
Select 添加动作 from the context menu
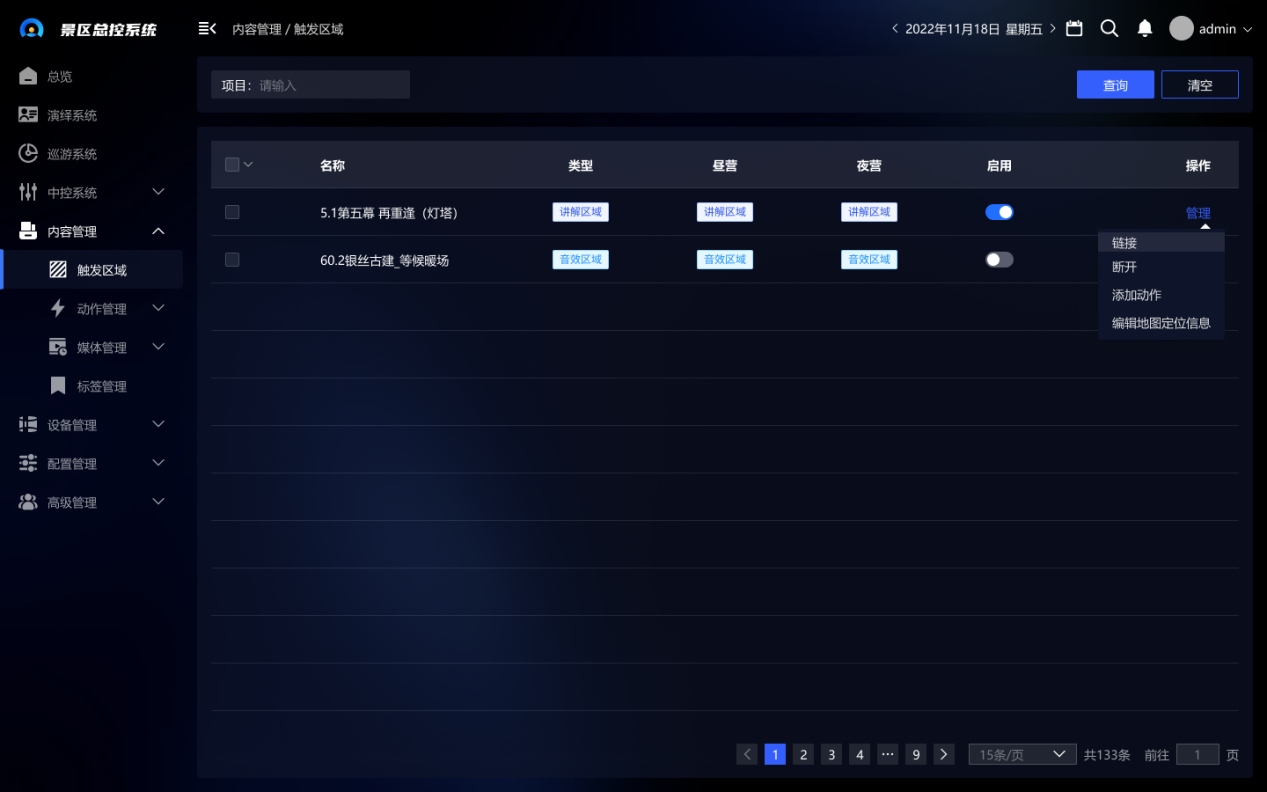[1136, 295]
